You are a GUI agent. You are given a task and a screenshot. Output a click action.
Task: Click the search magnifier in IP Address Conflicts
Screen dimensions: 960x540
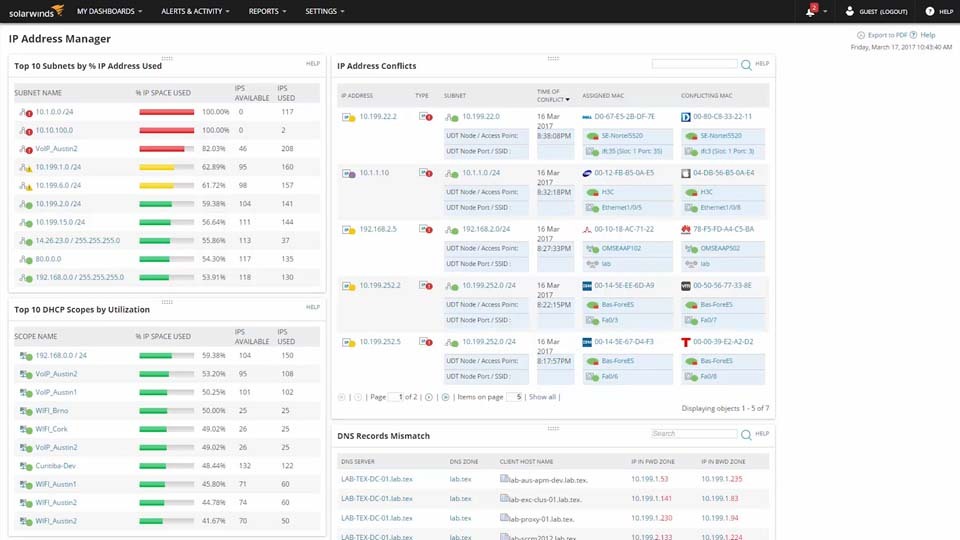pyautogui.click(x=746, y=65)
